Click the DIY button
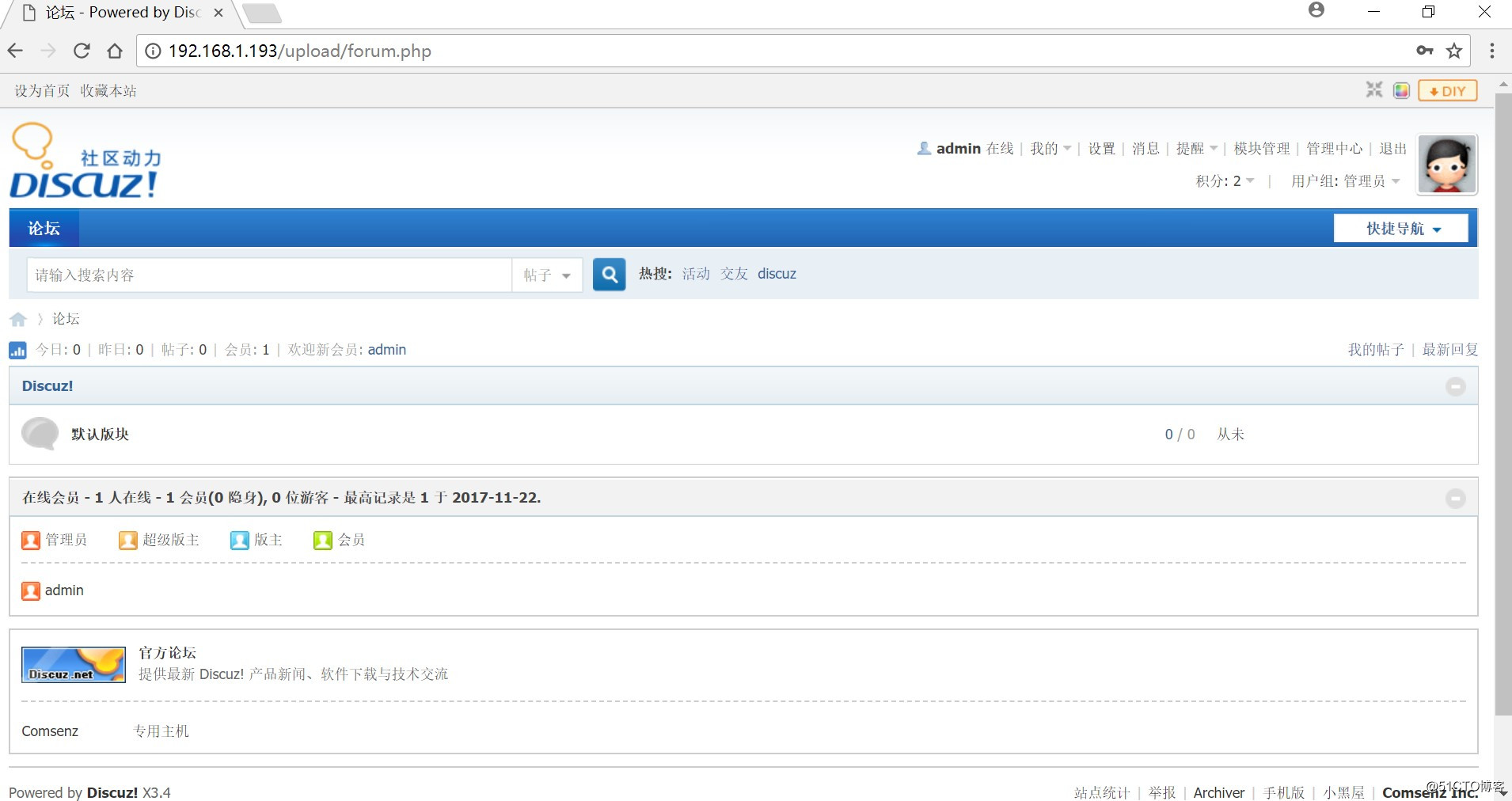Image resolution: width=1512 pixels, height=801 pixels. coord(1448,90)
